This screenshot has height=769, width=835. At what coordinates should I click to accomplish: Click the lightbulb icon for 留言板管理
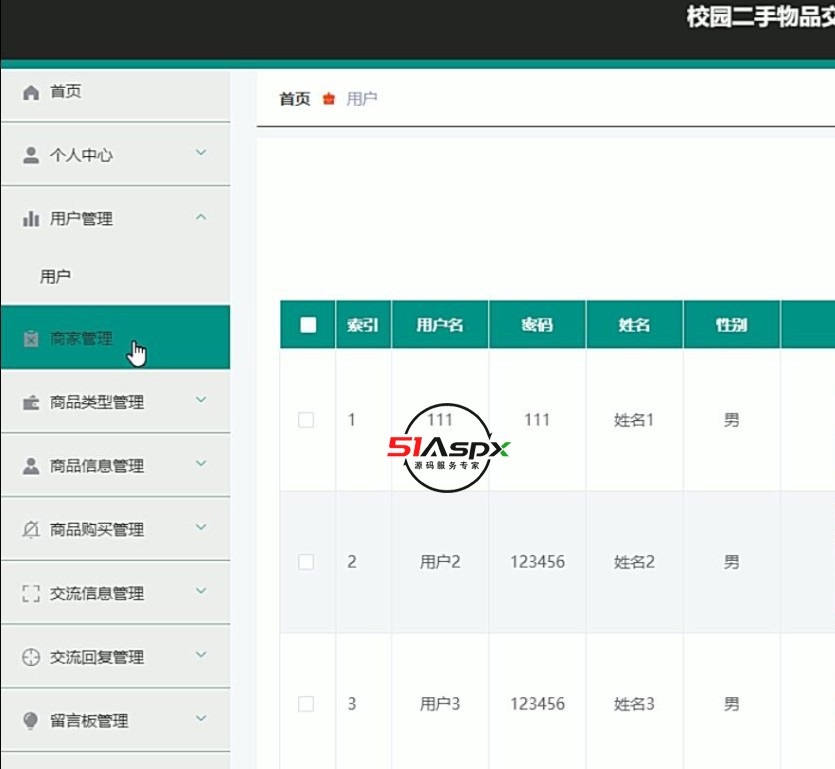pyautogui.click(x=31, y=721)
